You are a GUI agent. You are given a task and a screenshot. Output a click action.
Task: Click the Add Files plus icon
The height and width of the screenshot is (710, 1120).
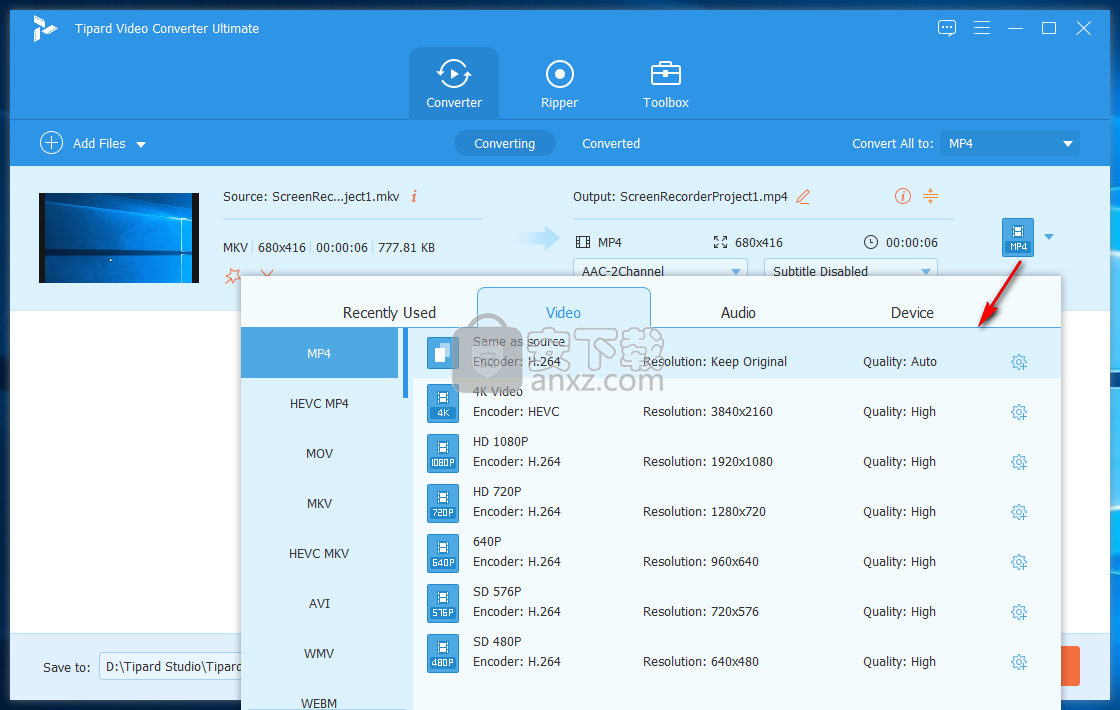point(51,143)
